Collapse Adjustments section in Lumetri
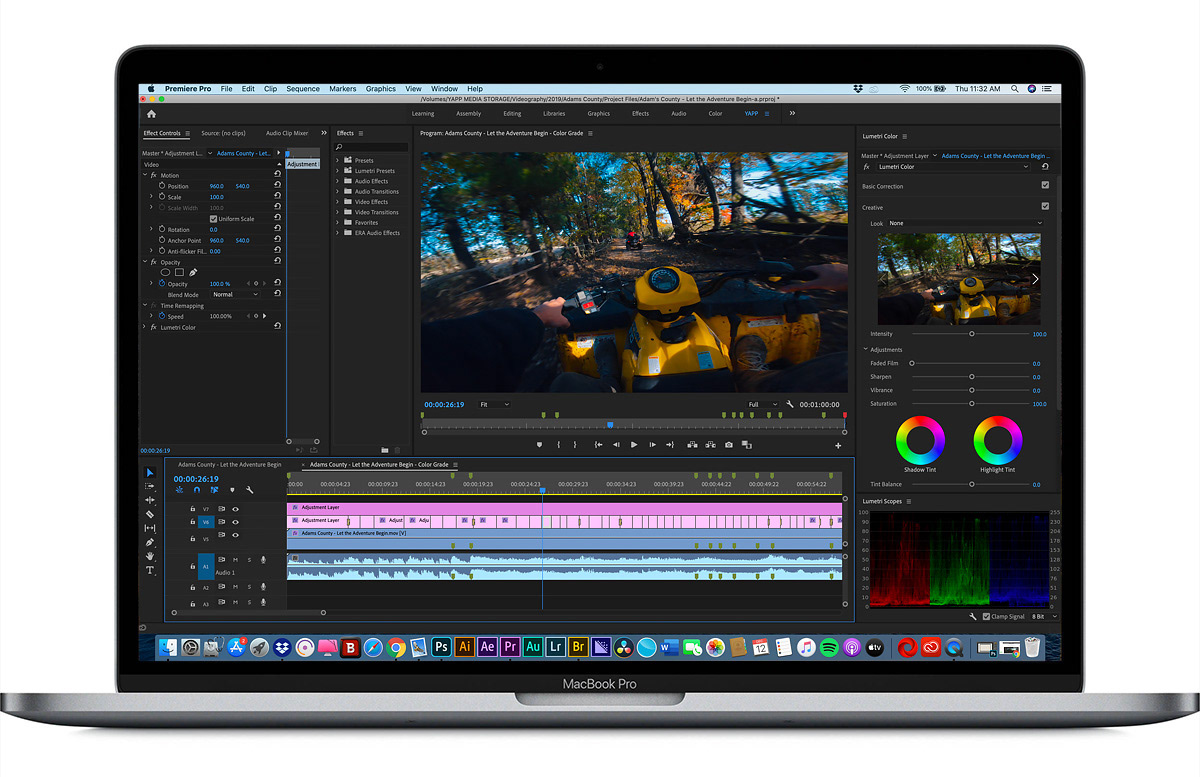Screen dimensions: 1200x777 tap(866, 349)
